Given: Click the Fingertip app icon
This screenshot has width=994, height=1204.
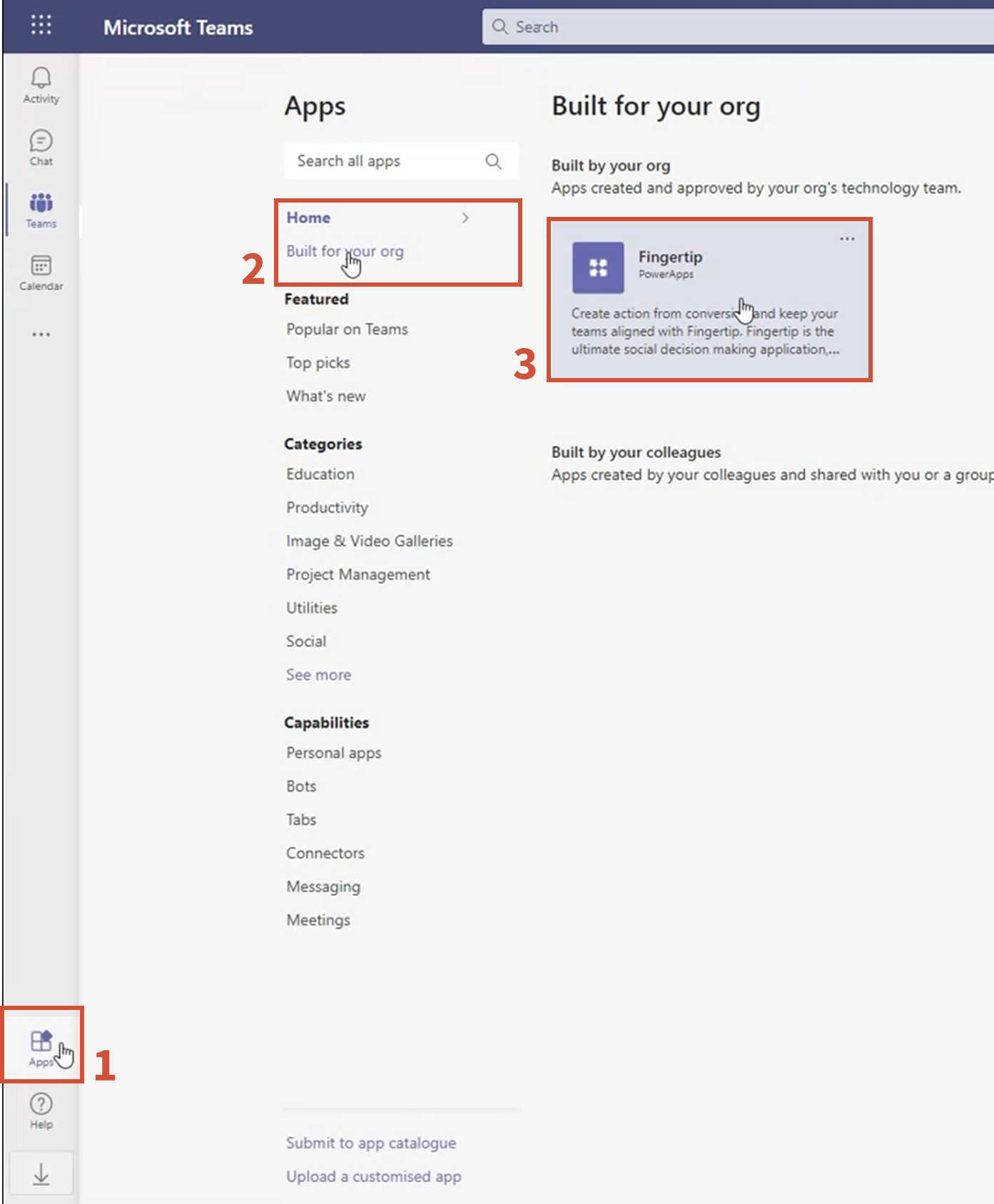Looking at the screenshot, I should tap(598, 267).
